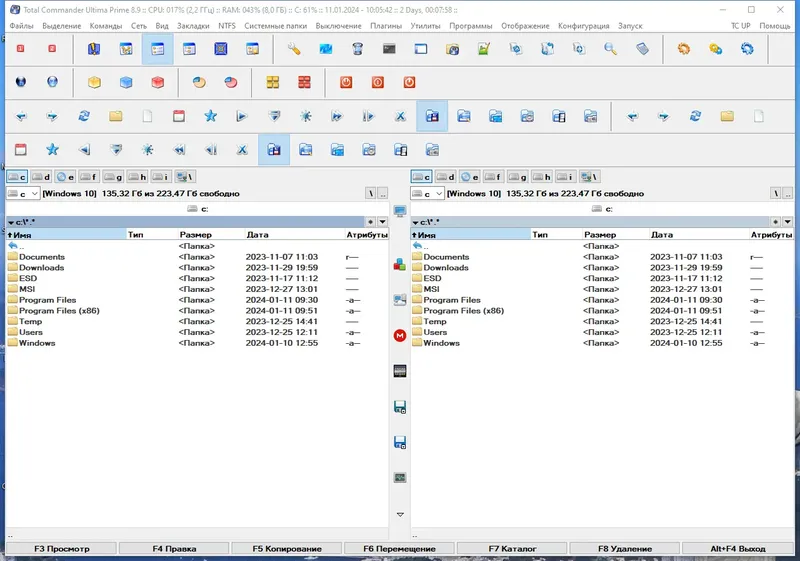Switch left panel to drive d
800x561 pixels.
41,177
